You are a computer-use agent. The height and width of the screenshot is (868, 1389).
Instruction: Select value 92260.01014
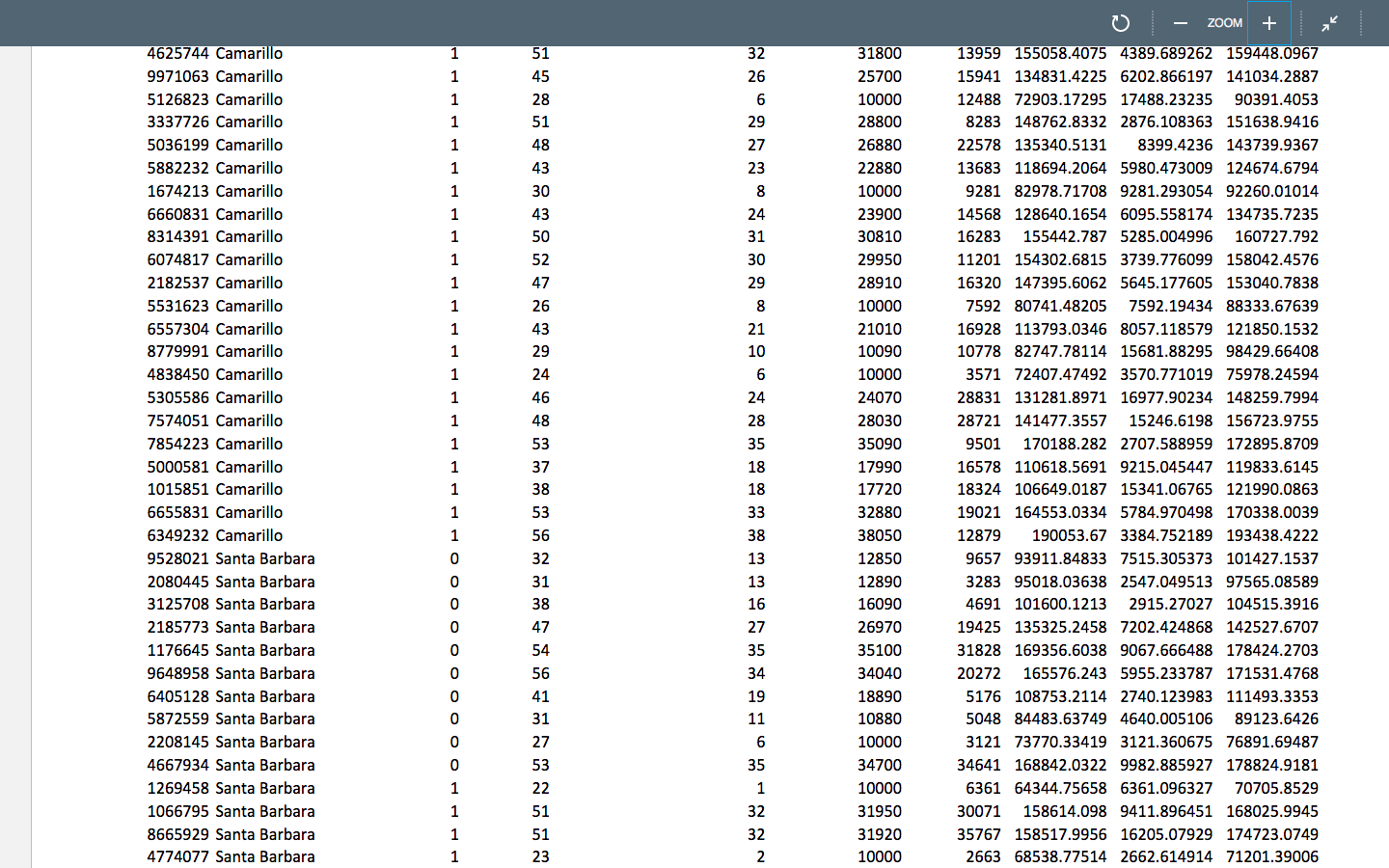coord(1271,191)
